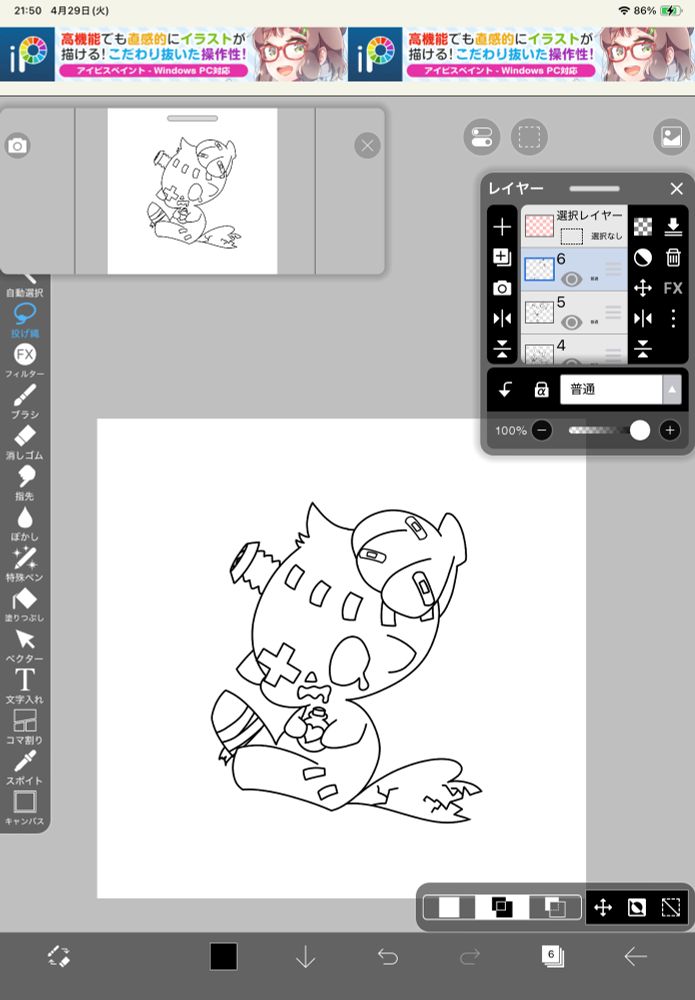Open layer more options three dots

[673, 318]
